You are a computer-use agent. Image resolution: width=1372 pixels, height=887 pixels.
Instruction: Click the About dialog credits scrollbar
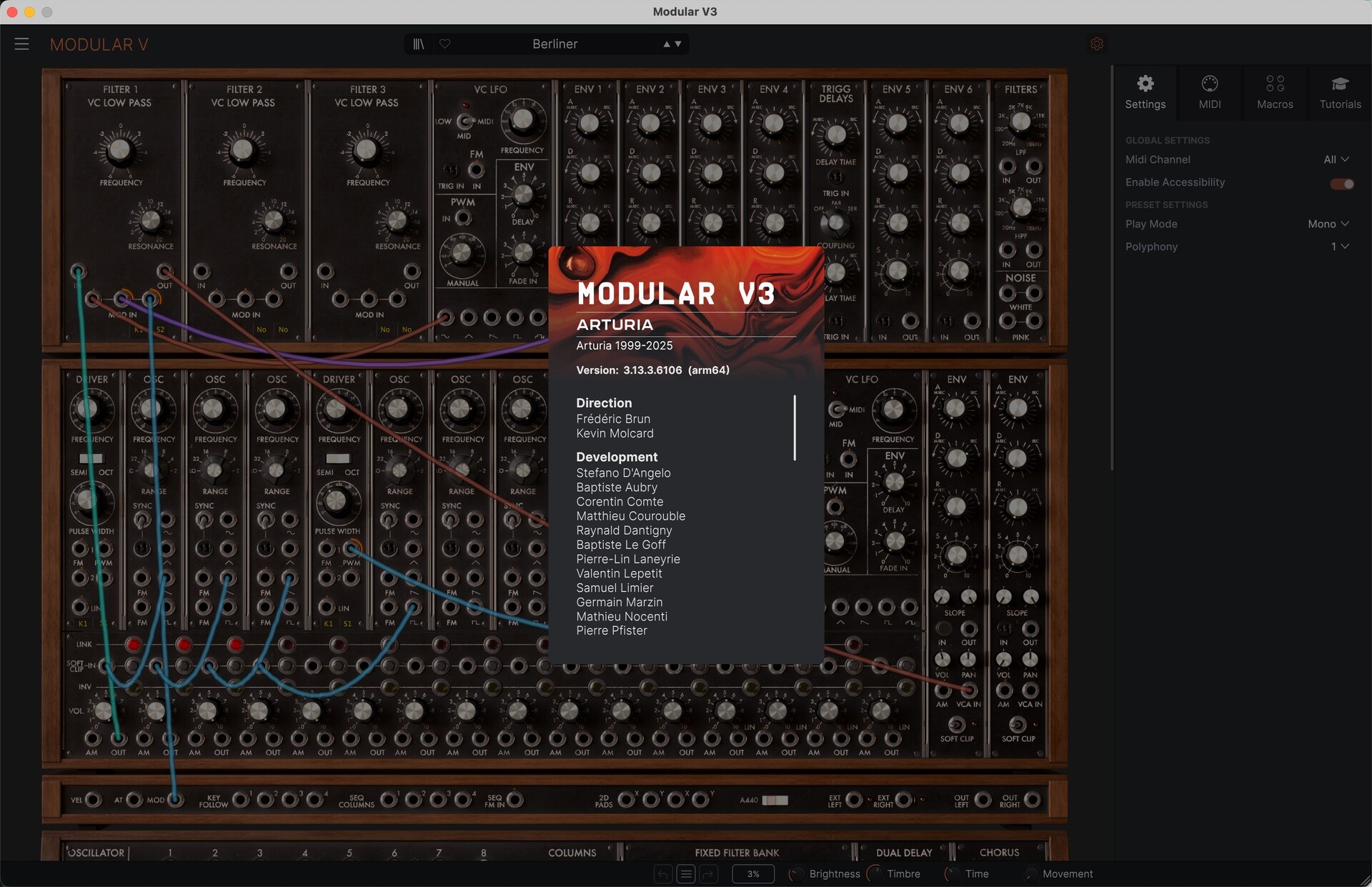(x=795, y=427)
